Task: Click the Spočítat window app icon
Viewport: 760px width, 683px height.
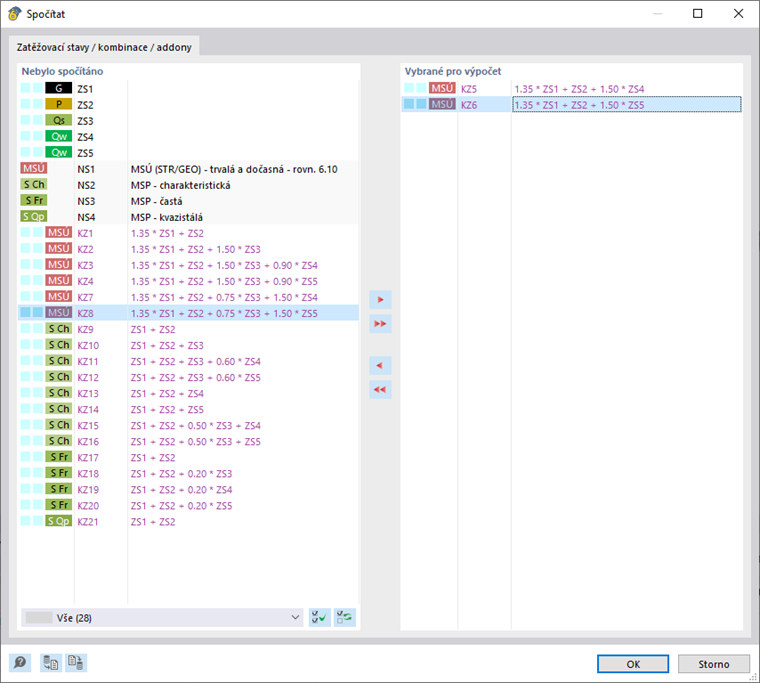Action: 15,14
